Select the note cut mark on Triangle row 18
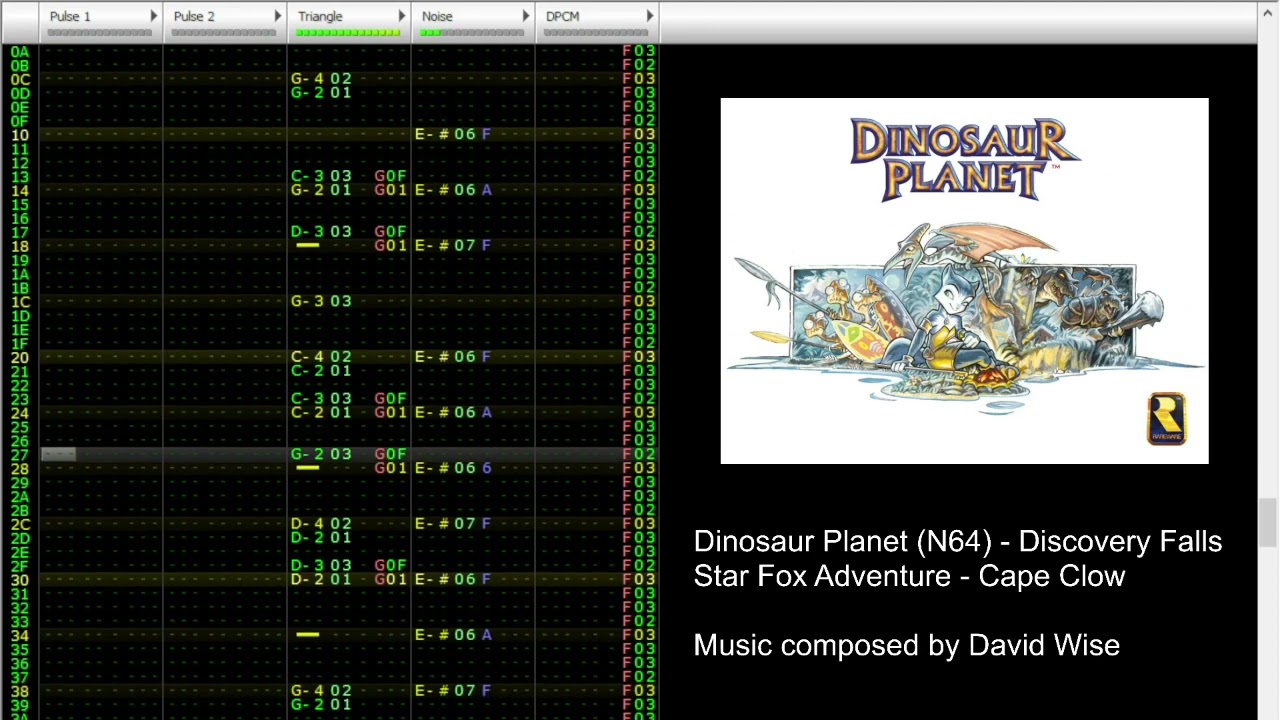 [x=307, y=245]
